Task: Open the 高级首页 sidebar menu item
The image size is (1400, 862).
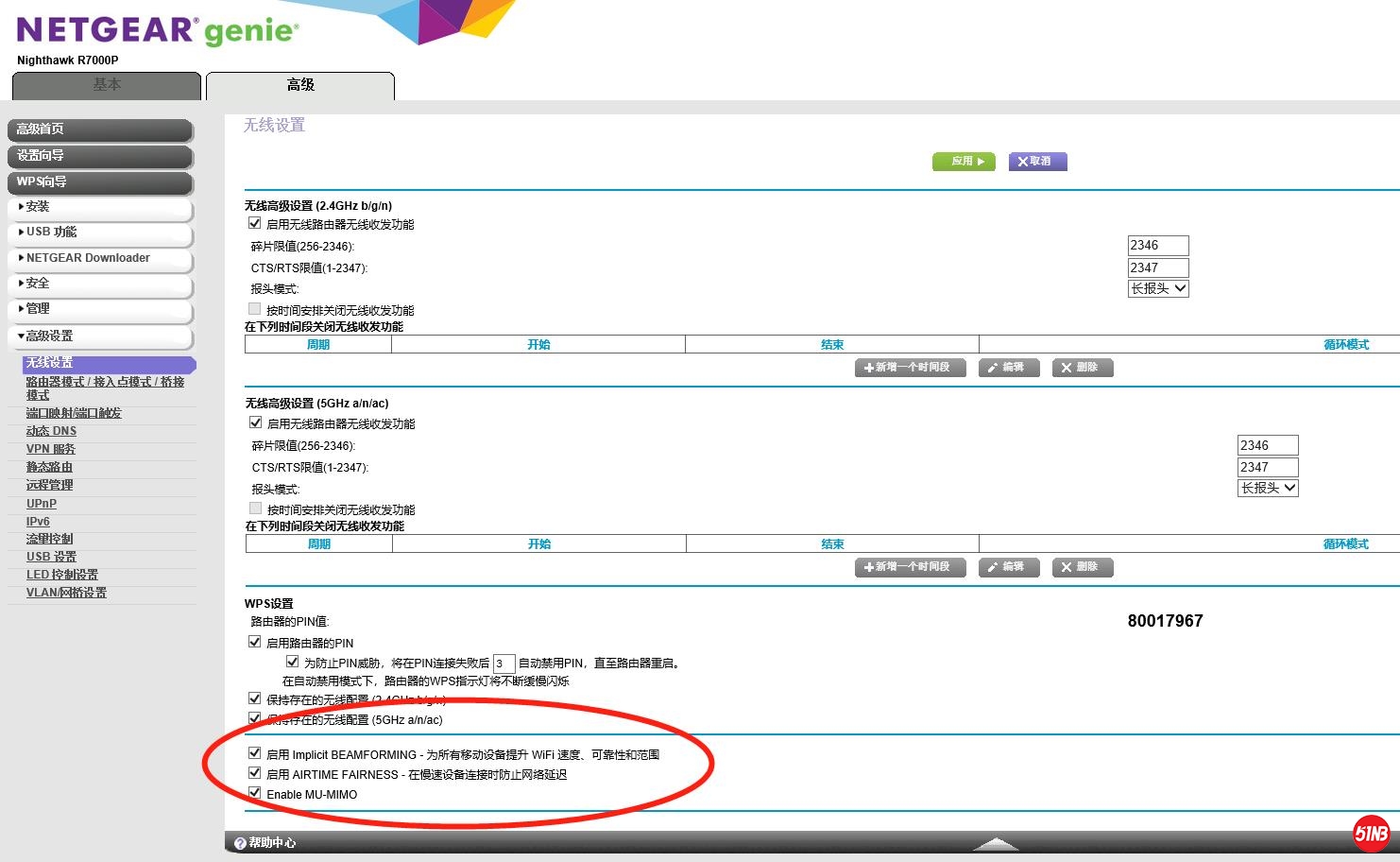Action: coord(99,129)
